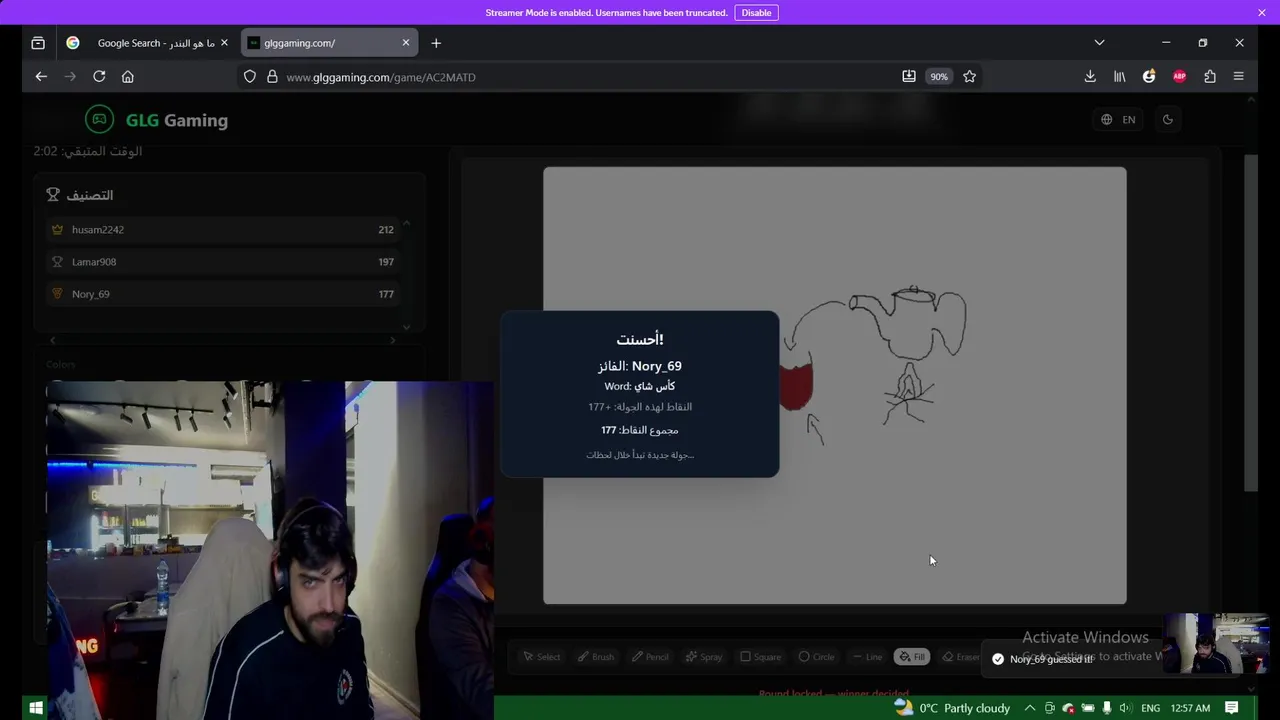
Task: Pick the Spray tool
Action: (x=704, y=657)
